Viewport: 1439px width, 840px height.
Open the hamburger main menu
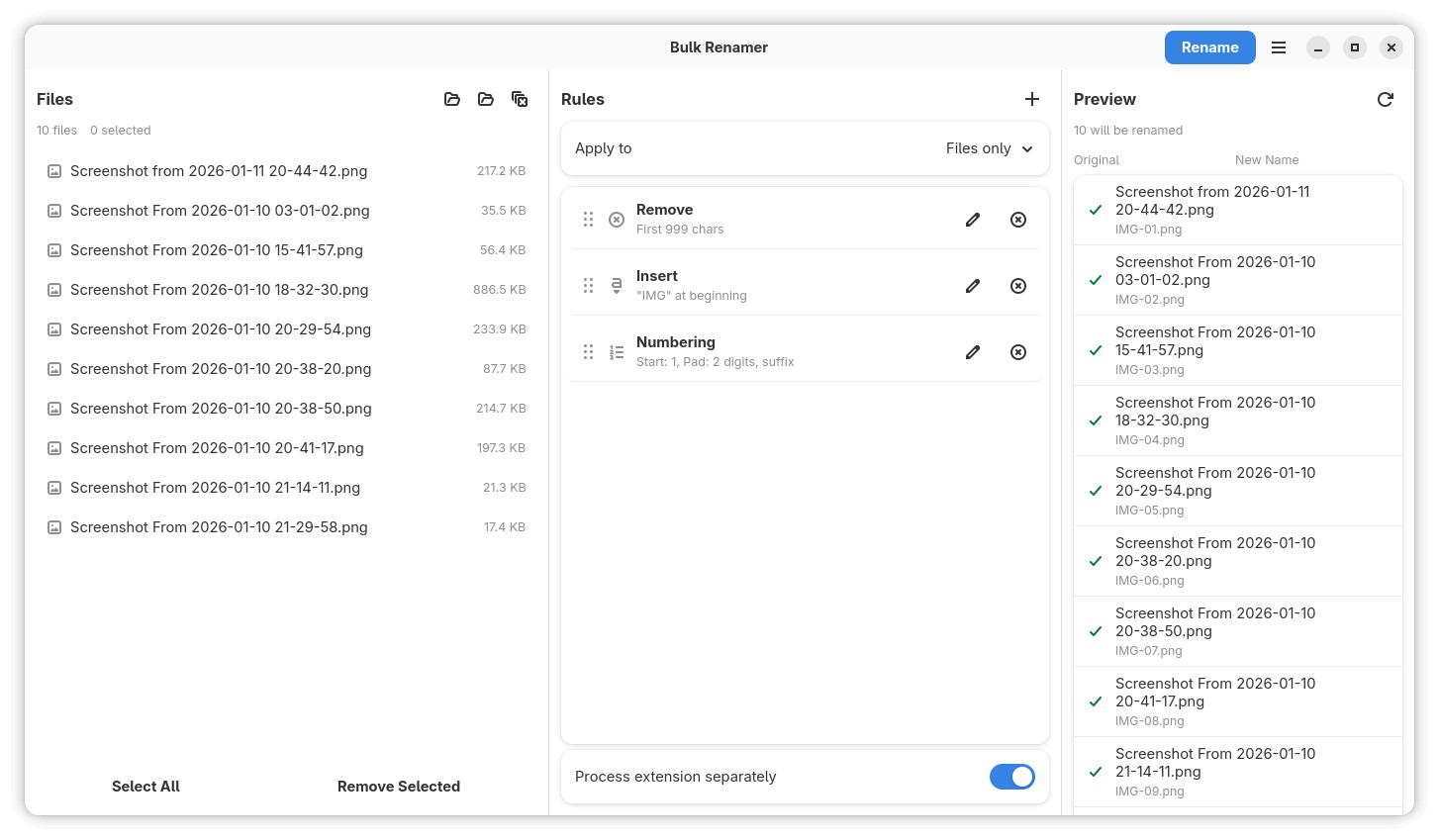coord(1279,47)
